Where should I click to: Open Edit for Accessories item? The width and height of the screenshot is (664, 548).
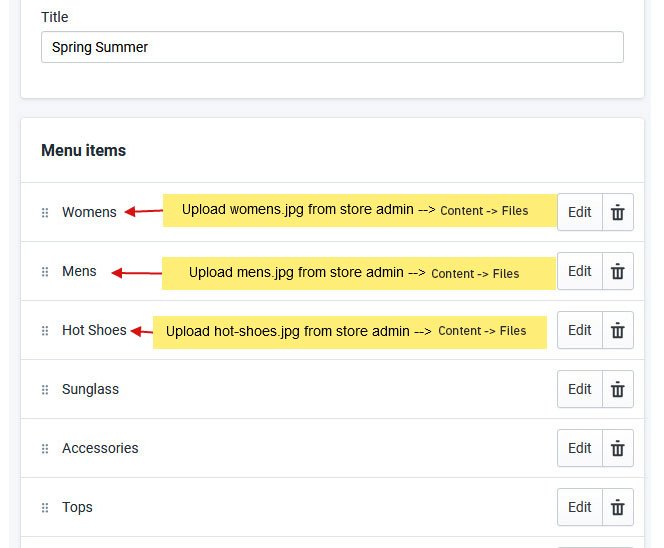[580, 448]
